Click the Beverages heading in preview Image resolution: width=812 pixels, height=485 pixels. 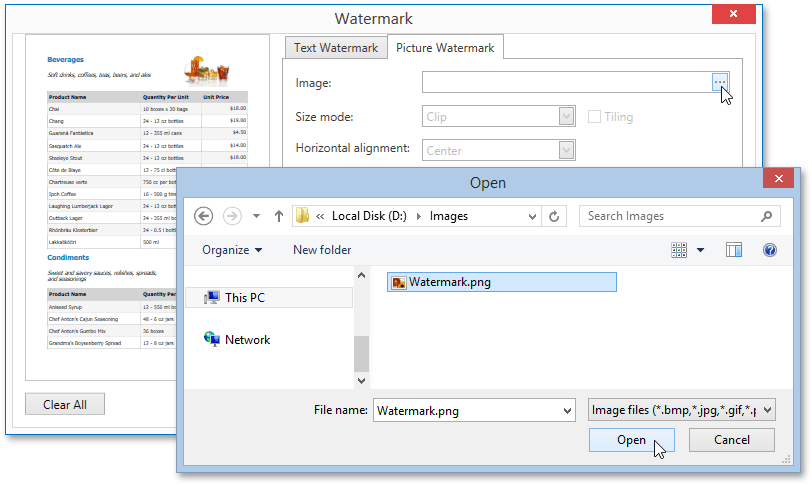[65, 60]
